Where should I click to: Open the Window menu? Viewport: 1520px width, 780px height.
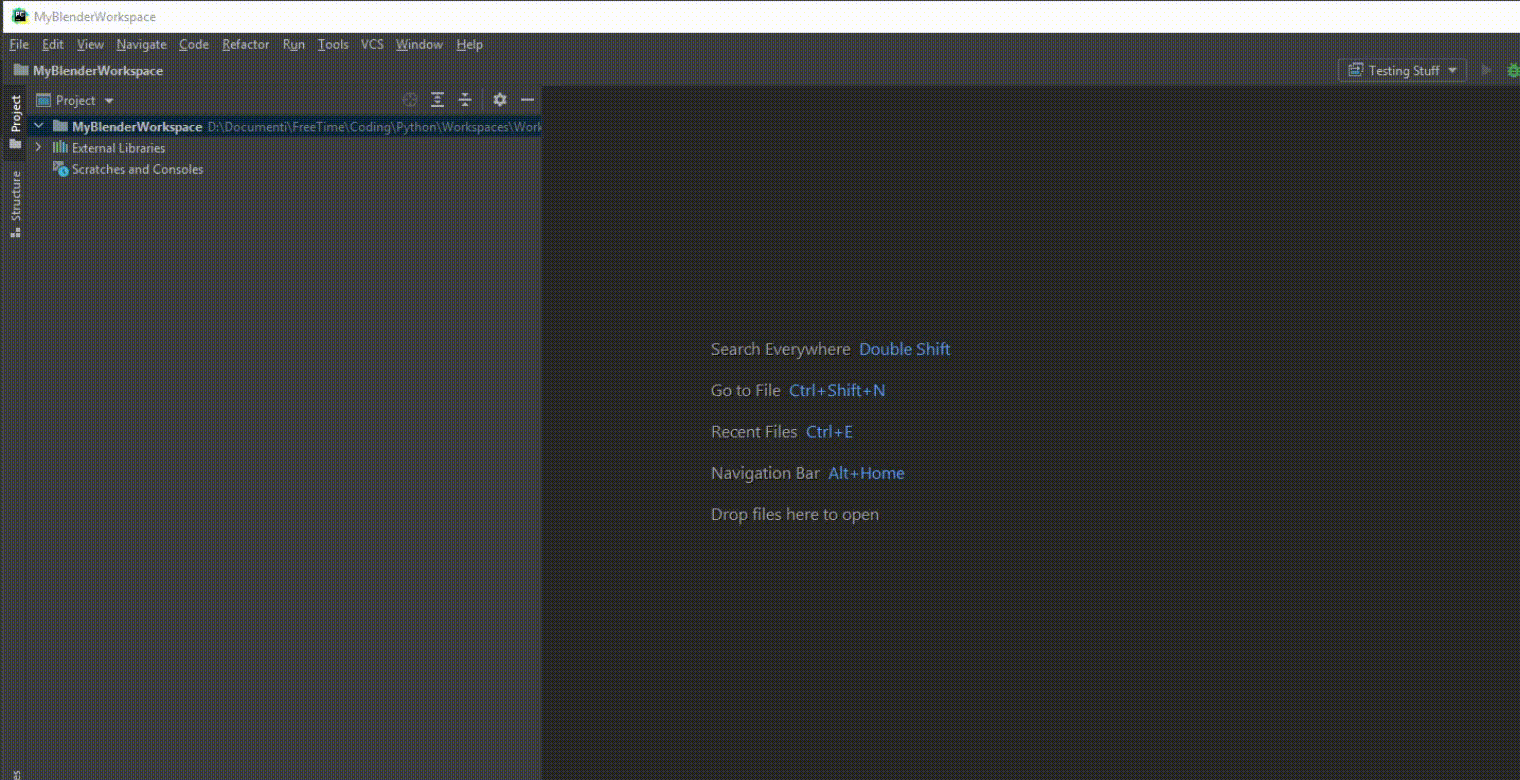coord(419,44)
